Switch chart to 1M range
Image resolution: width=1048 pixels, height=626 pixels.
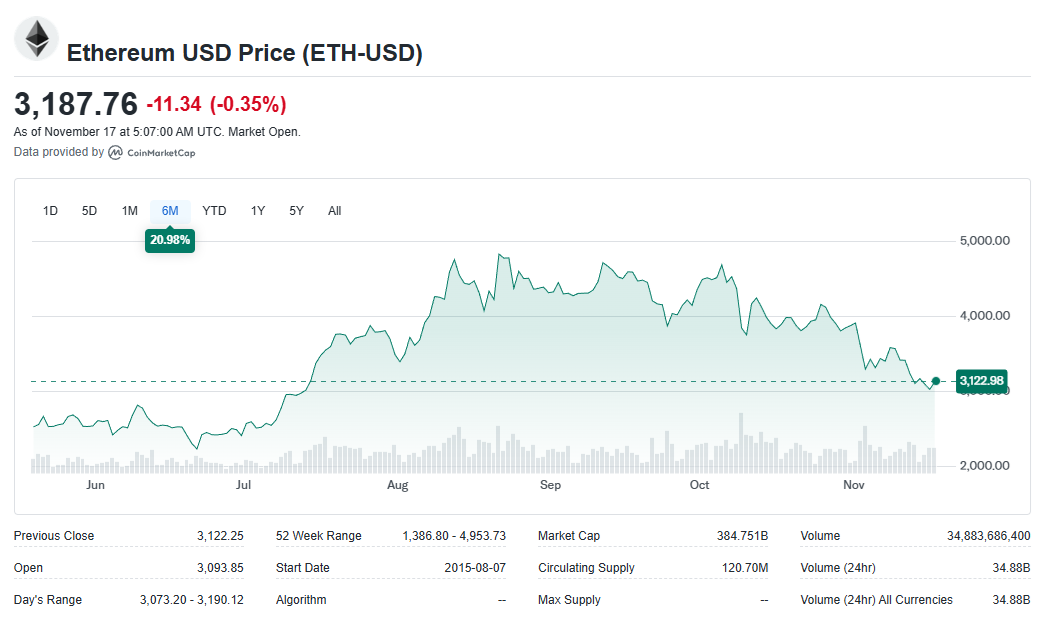point(130,211)
